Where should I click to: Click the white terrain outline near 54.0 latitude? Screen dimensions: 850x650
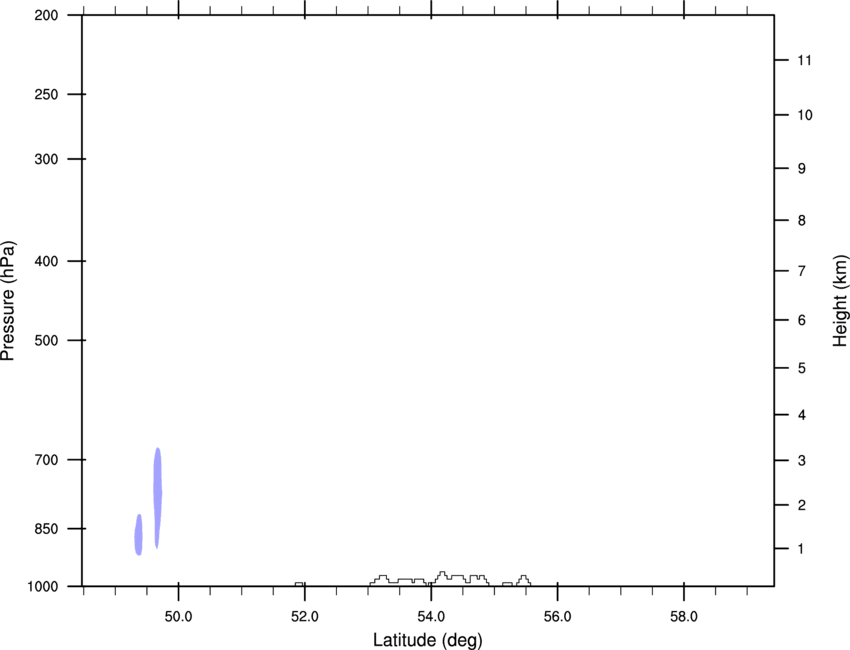[x=444, y=579]
